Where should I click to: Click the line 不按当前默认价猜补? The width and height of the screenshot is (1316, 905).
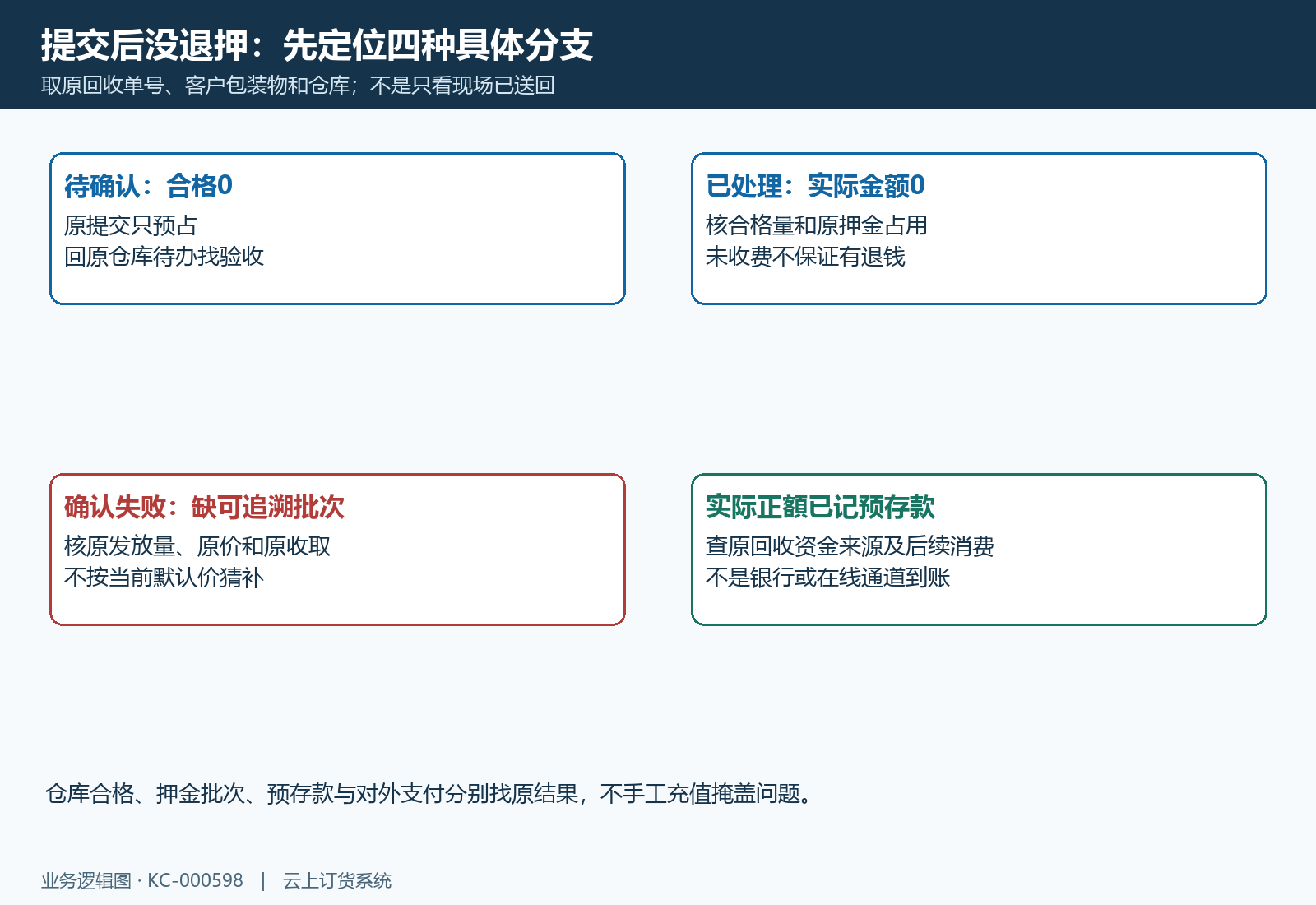click(x=164, y=578)
